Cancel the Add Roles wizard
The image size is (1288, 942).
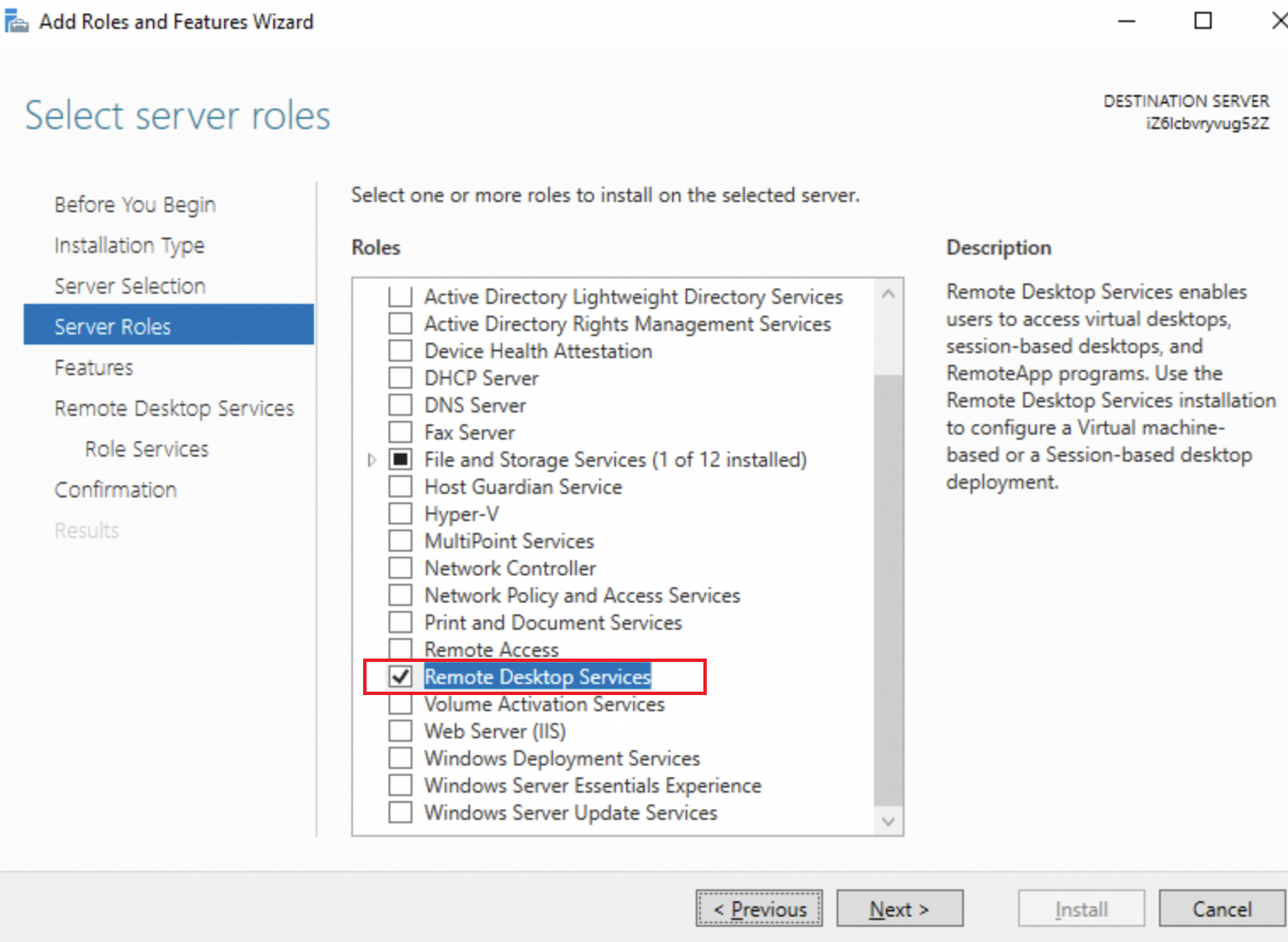point(1222,909)
